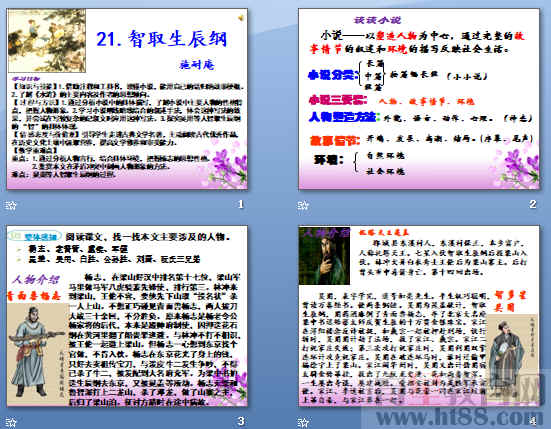Click the 整体感知 badge icon on slide 3
Viewport: 551px width, 429px height.
click(x=34, y=236)
